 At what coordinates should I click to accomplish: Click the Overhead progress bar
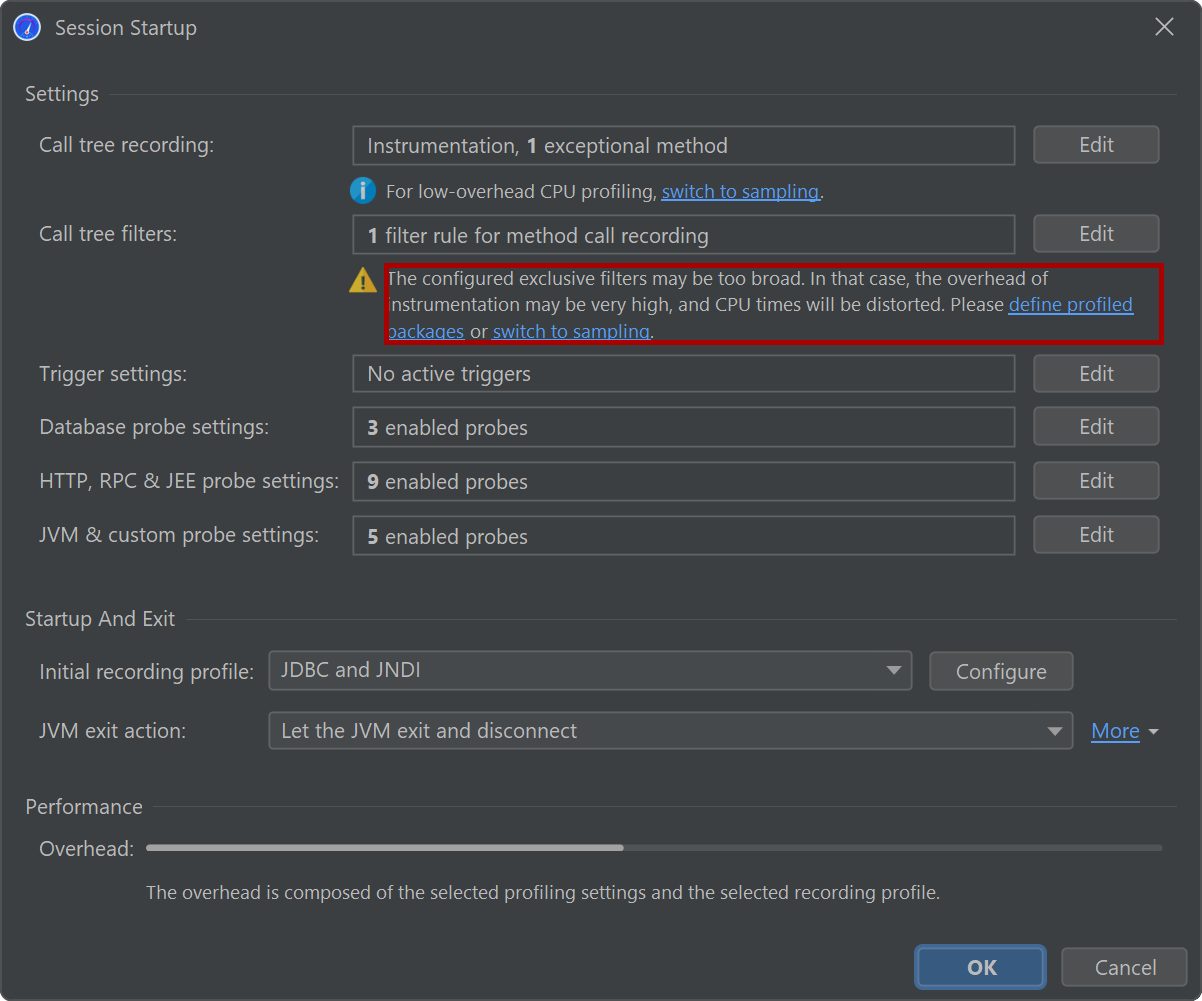tap(653, 848)
